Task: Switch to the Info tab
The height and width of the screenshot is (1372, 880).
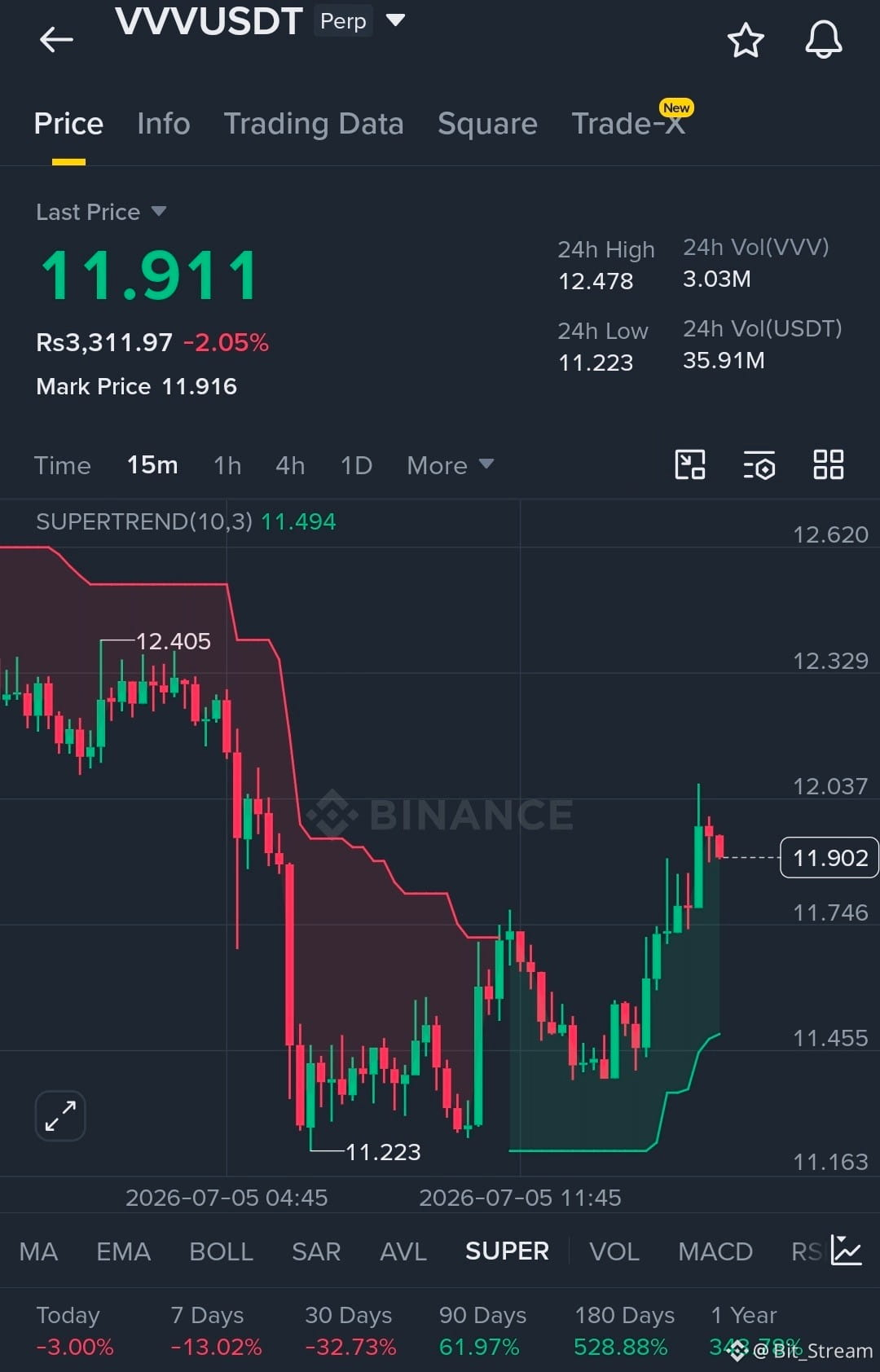Action: click(164, 124)
